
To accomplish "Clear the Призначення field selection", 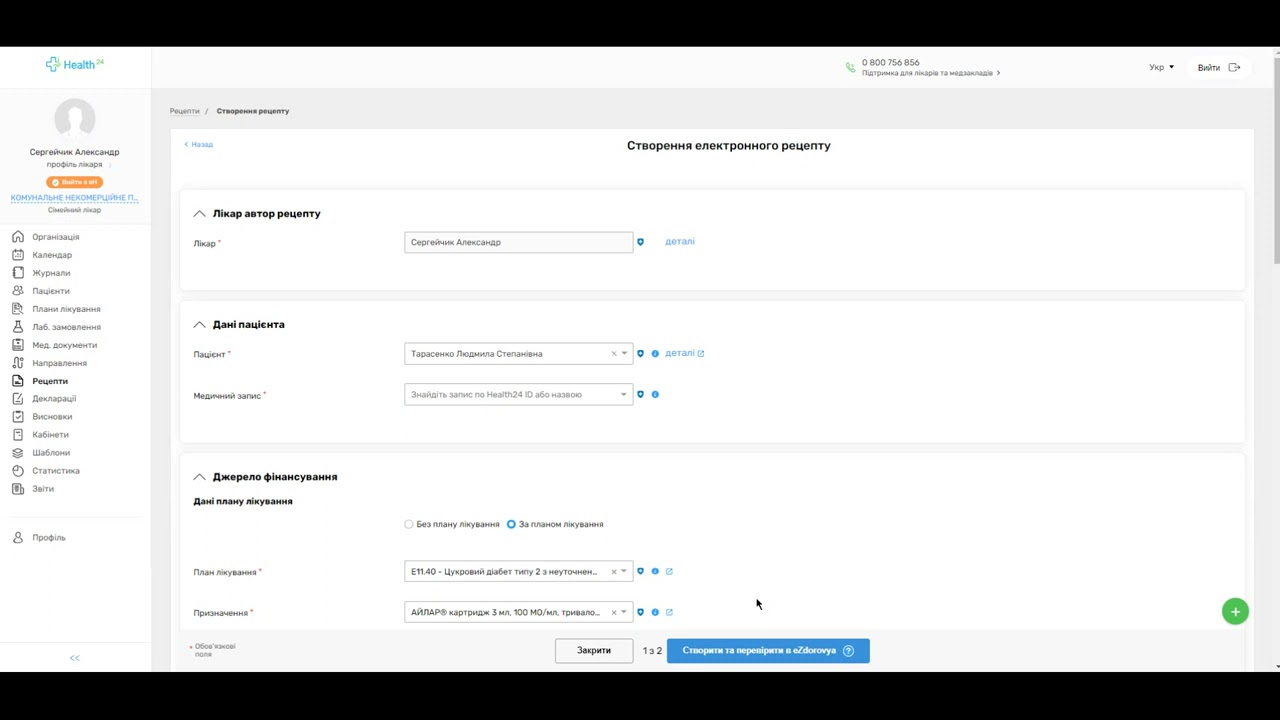I will (614, 613).
